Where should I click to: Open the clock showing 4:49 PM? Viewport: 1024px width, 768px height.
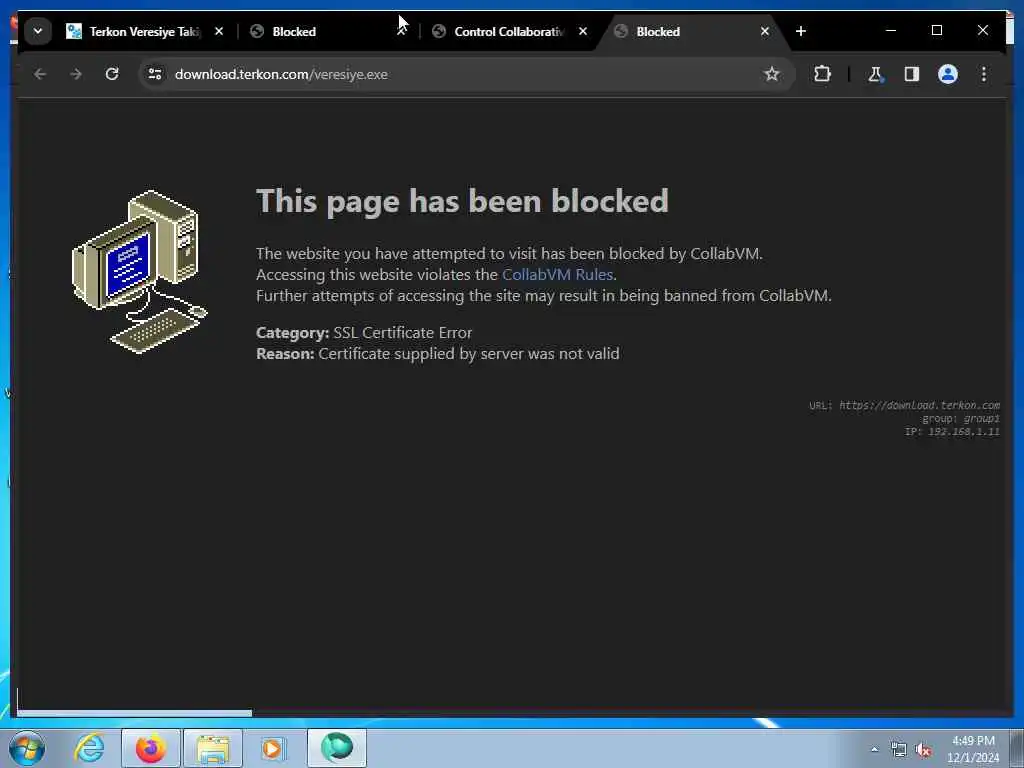[x=973, y=749]
